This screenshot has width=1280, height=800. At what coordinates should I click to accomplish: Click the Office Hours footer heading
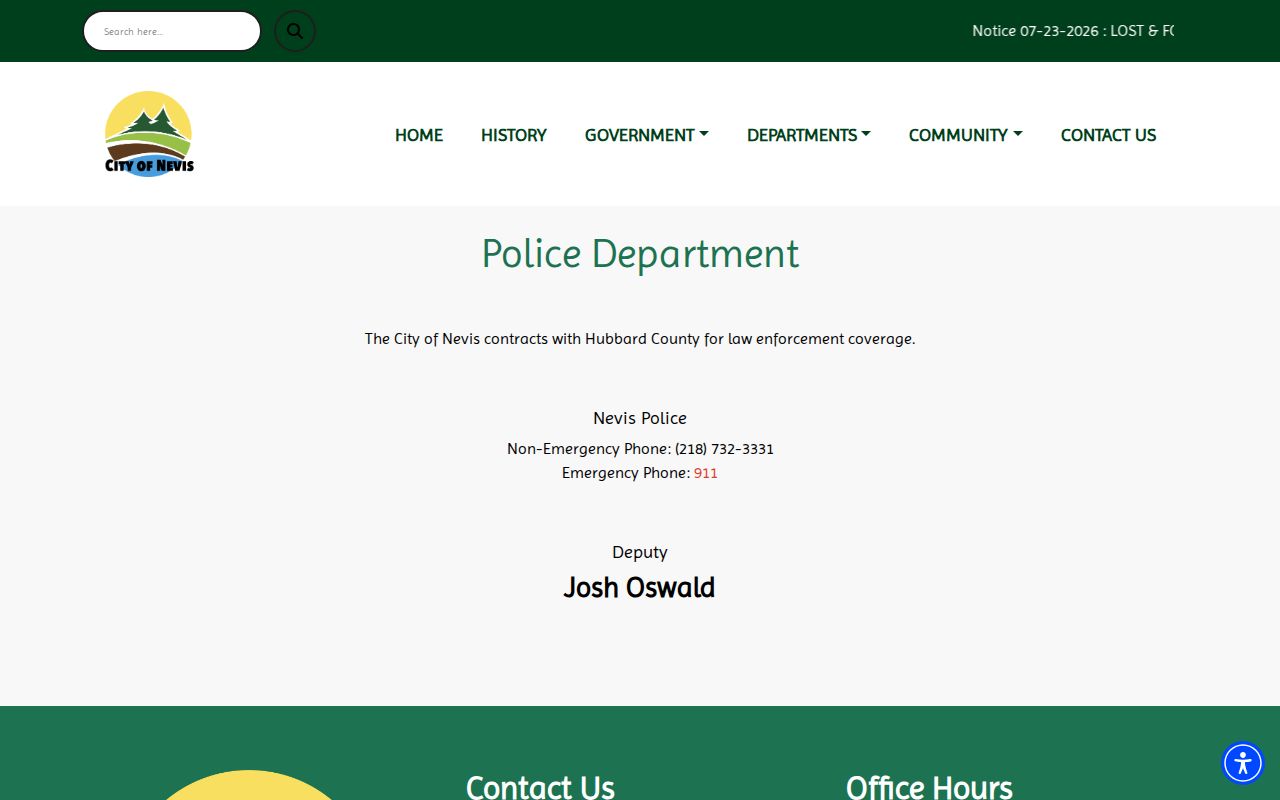(929, 787)
